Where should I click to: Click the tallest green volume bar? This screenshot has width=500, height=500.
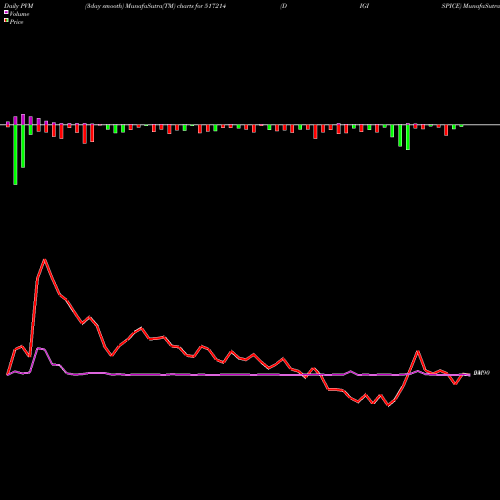(15, 155)
